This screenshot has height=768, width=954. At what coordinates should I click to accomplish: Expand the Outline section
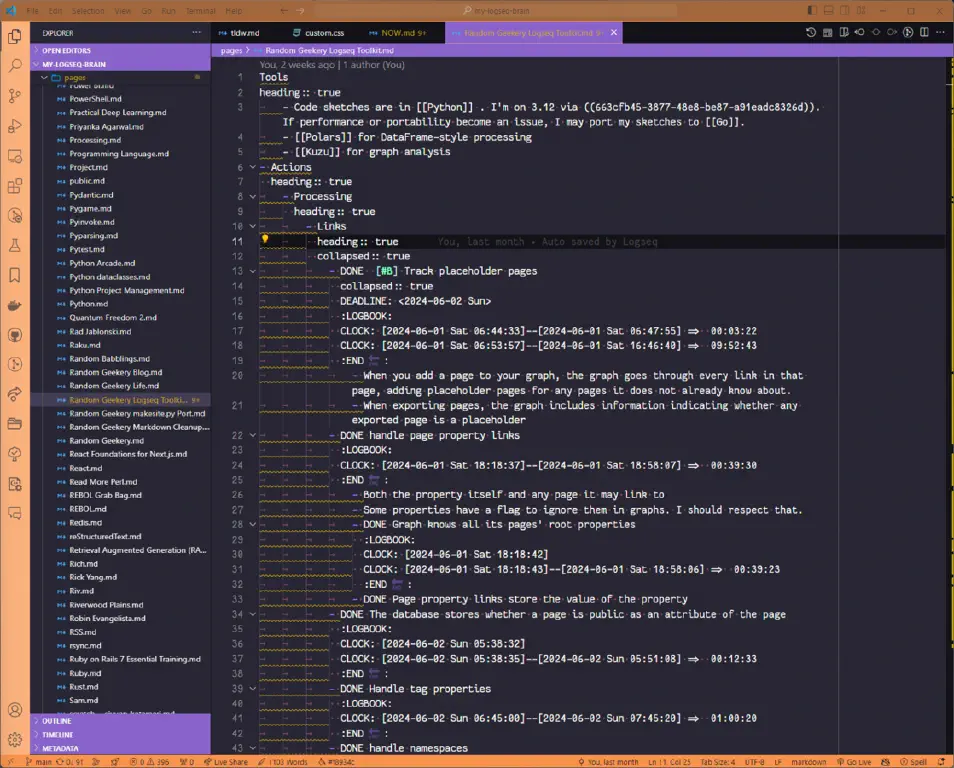pos(120,721)
